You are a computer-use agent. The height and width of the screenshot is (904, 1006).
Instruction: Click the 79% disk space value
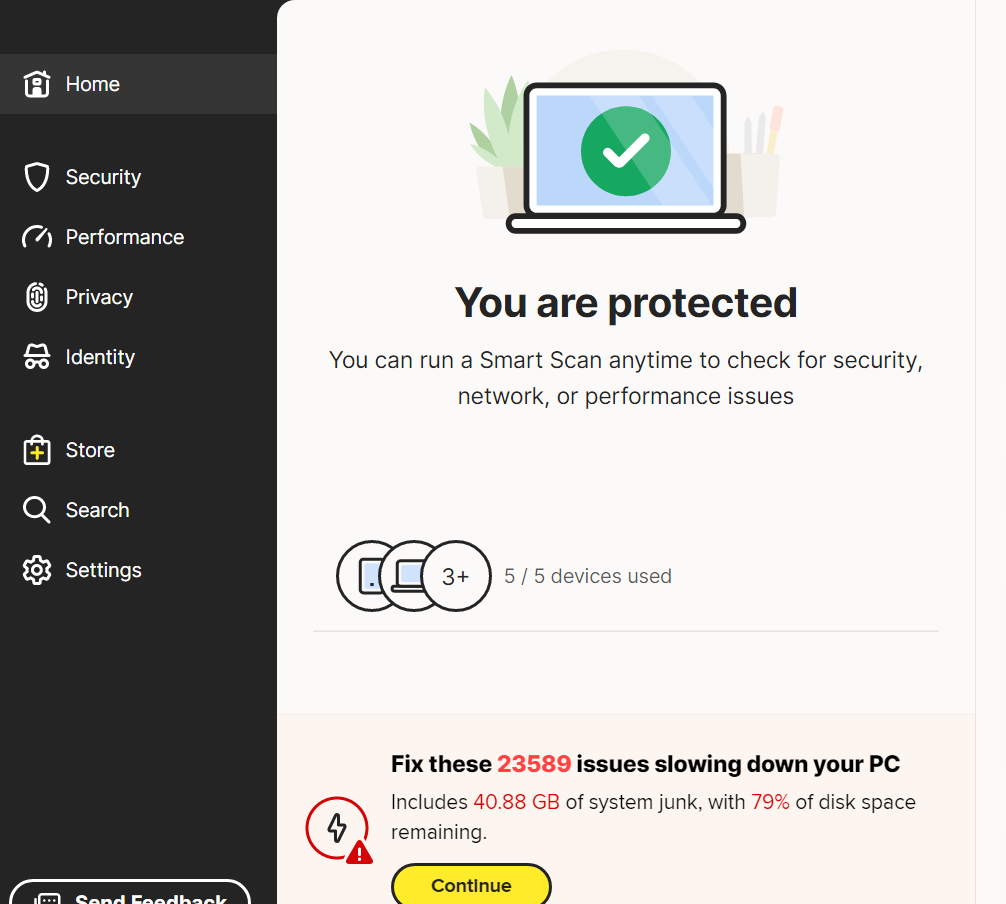click(x=770, y=802)
